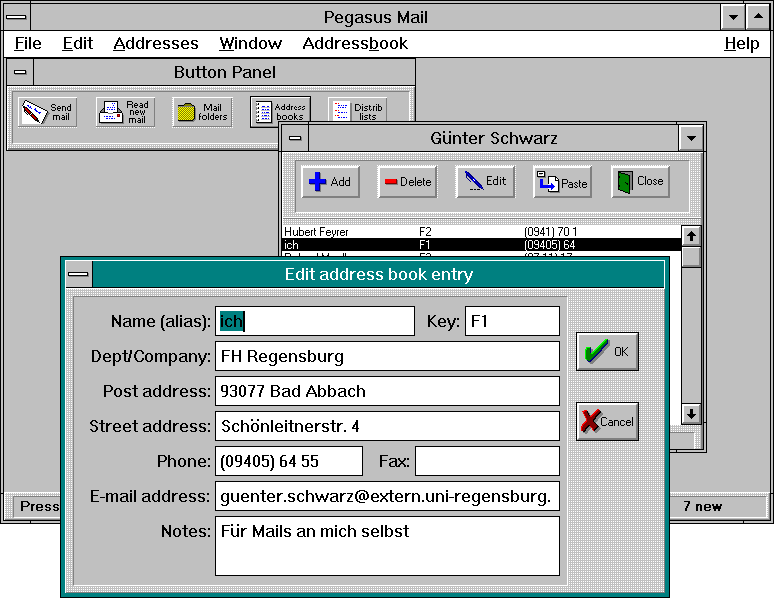Screen dimensions: 774x598
Task: Click the Key field containing F1
Action: 512,321
